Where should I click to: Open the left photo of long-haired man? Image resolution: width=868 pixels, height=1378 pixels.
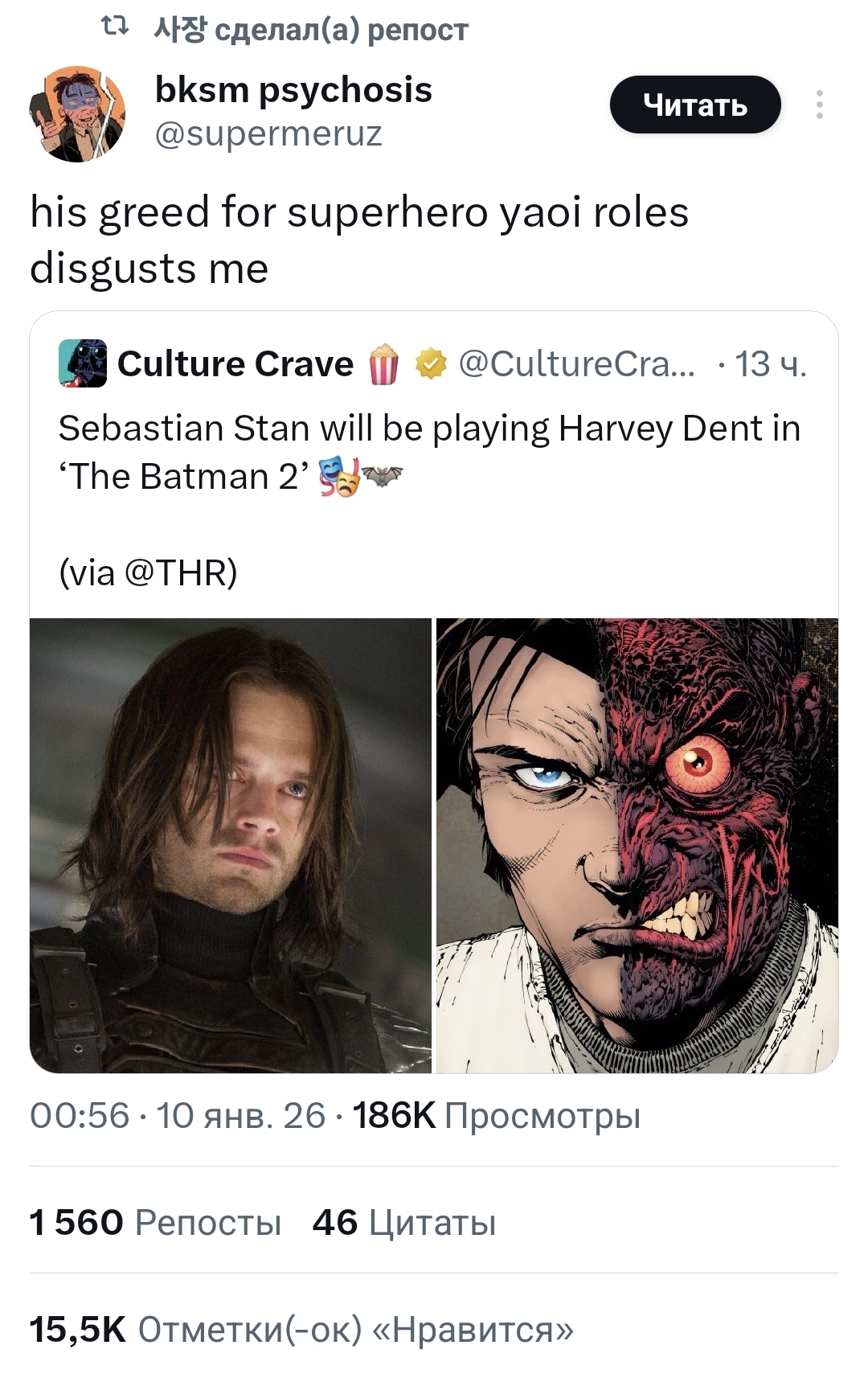231,845
